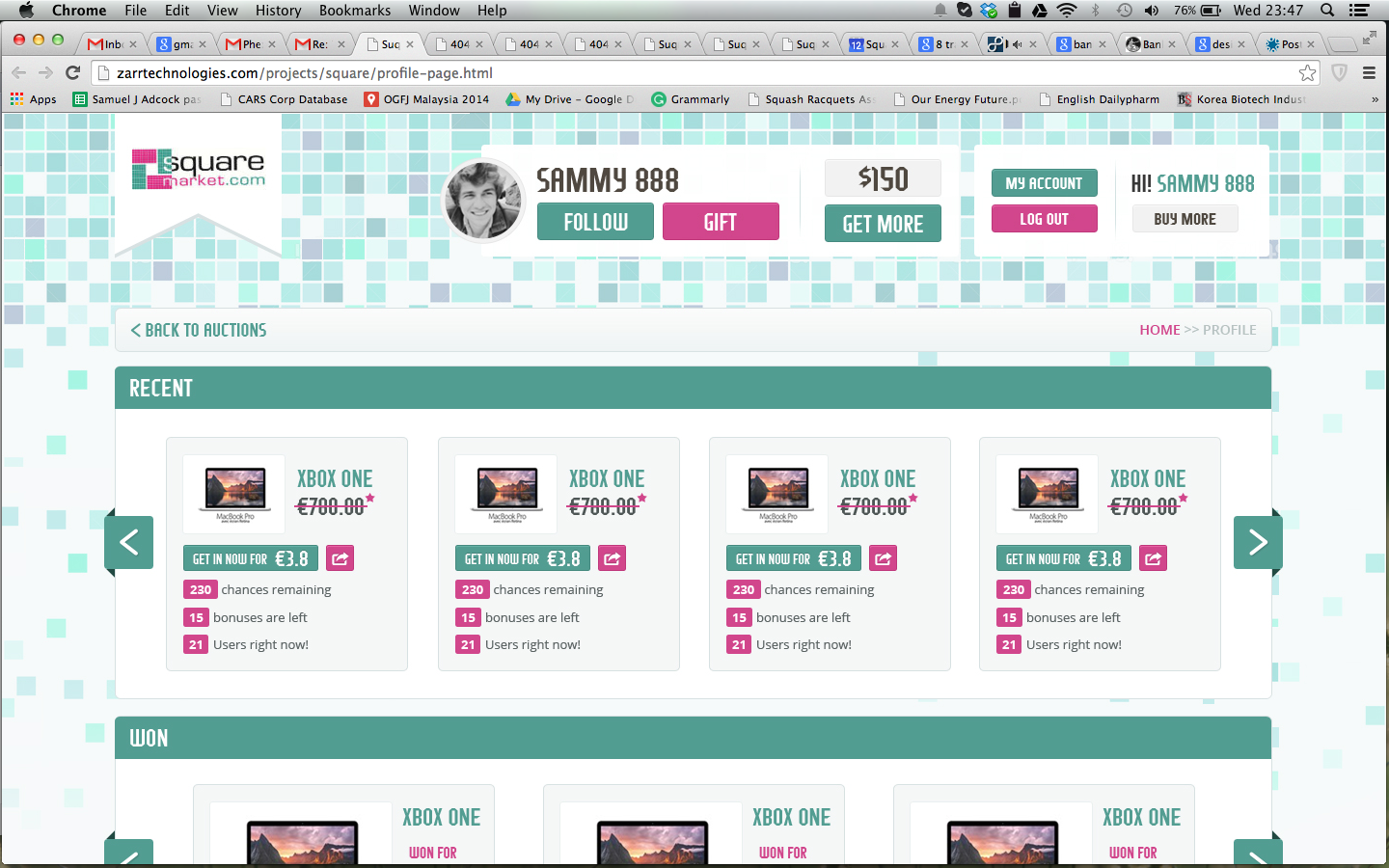The image size is (1389, 868).
Task: Log out of the account
Action: pos(1044,219)
